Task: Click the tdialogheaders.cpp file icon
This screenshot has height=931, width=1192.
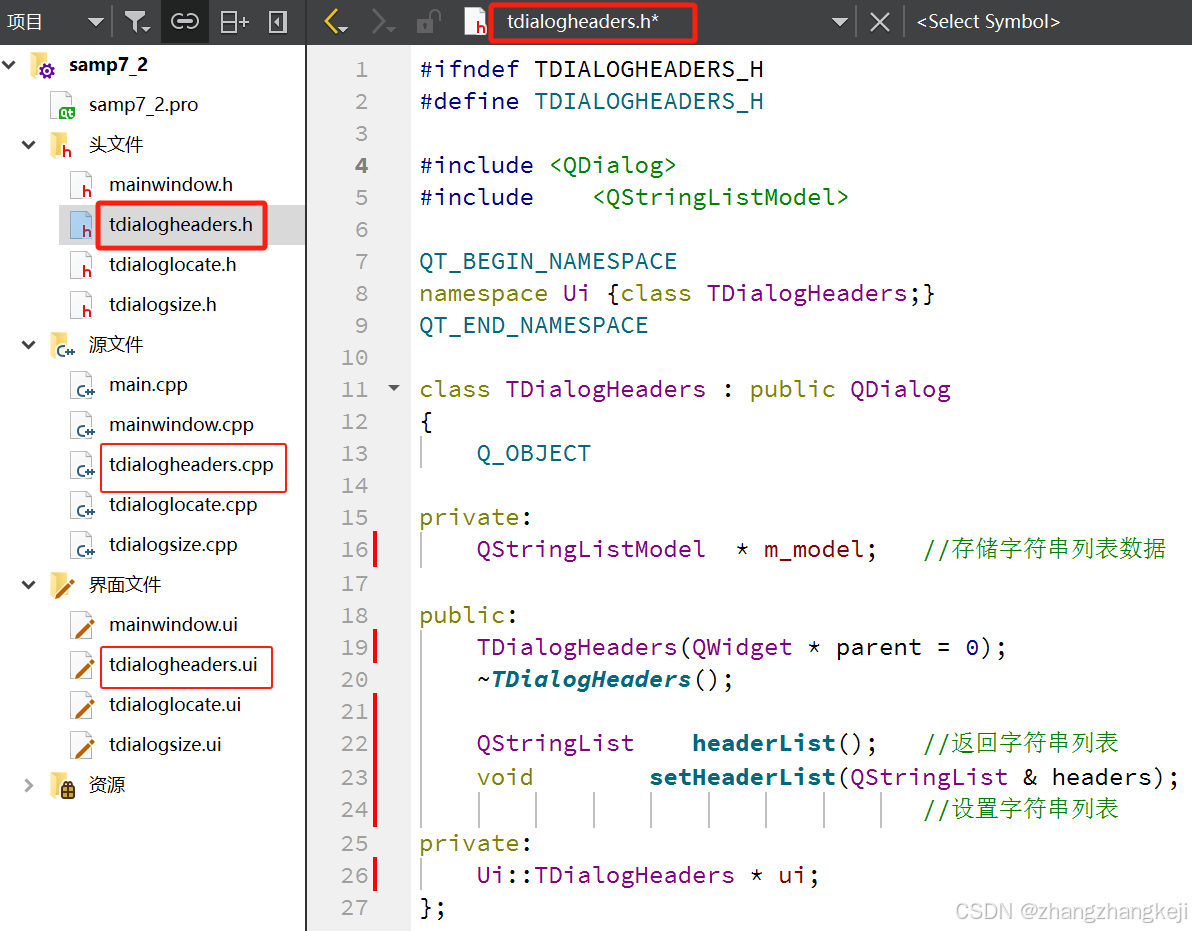Action: click(83, 465)
